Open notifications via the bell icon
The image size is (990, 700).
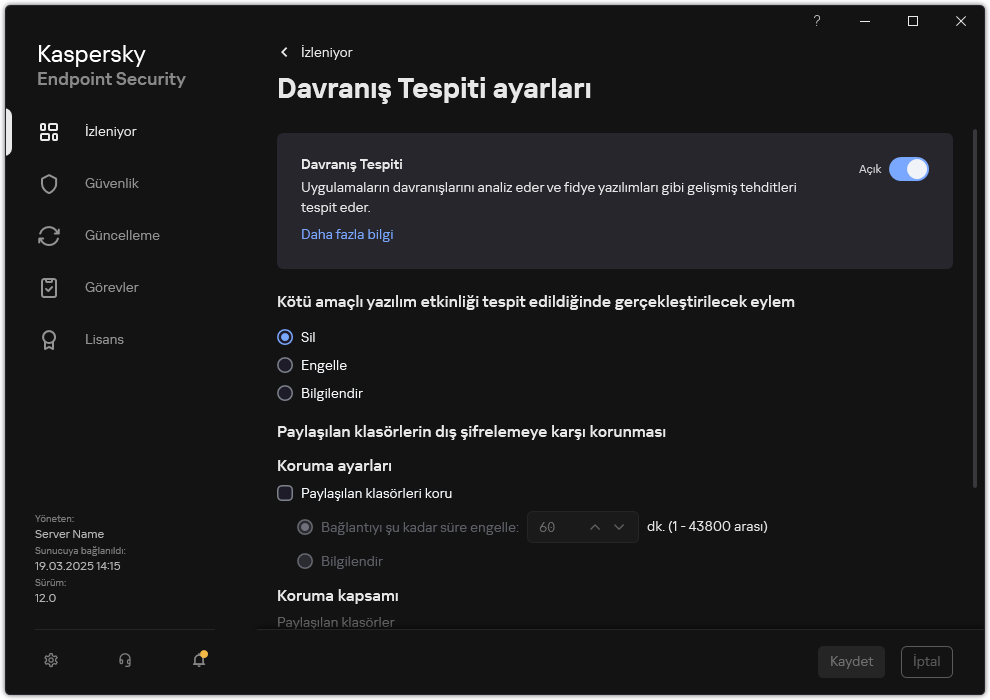(198, 661)
